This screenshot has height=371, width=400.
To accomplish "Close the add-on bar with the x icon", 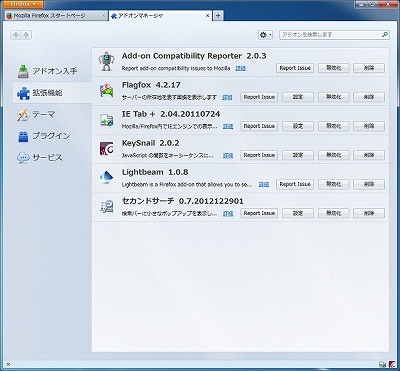I will pos(8,364).
